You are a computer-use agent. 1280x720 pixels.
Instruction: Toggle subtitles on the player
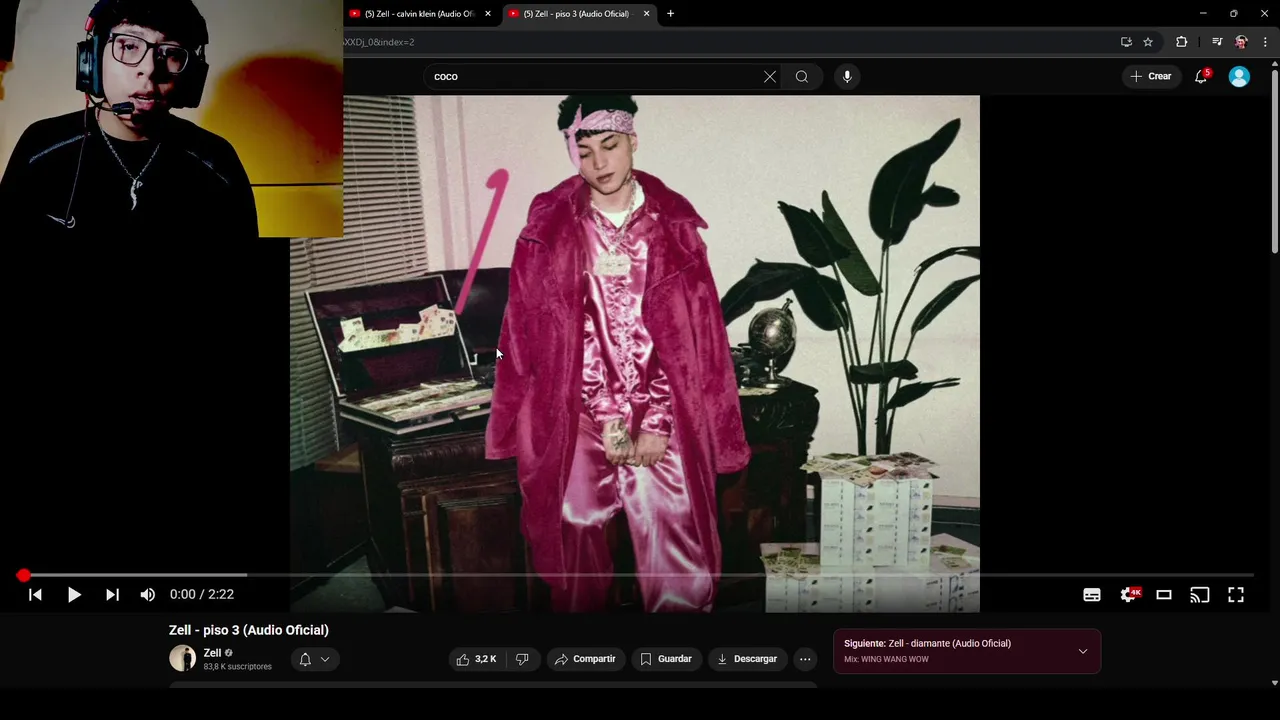click(x=1092, y=595)
